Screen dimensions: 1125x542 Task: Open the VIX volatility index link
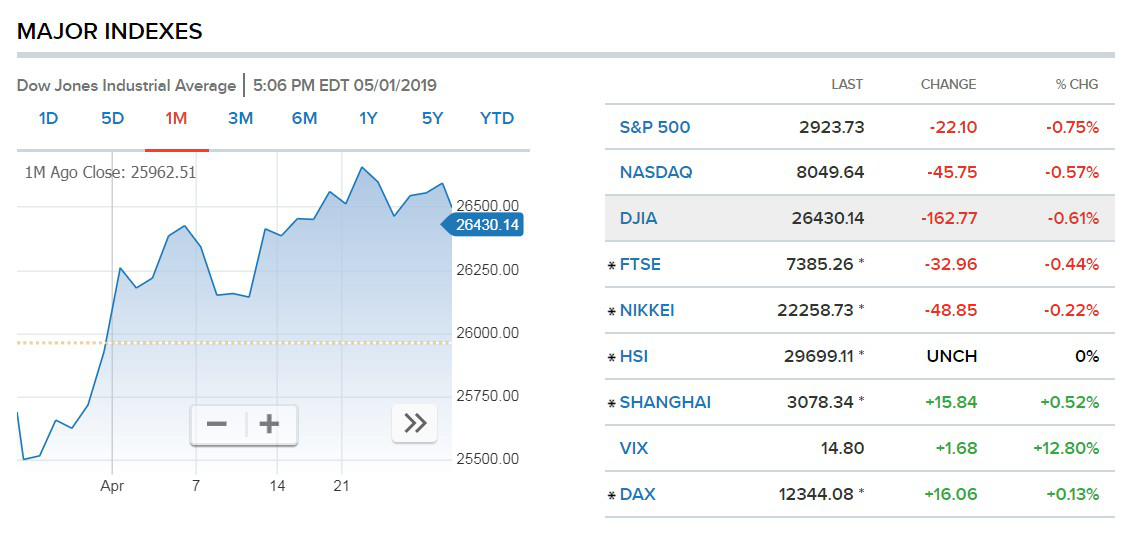634,448
